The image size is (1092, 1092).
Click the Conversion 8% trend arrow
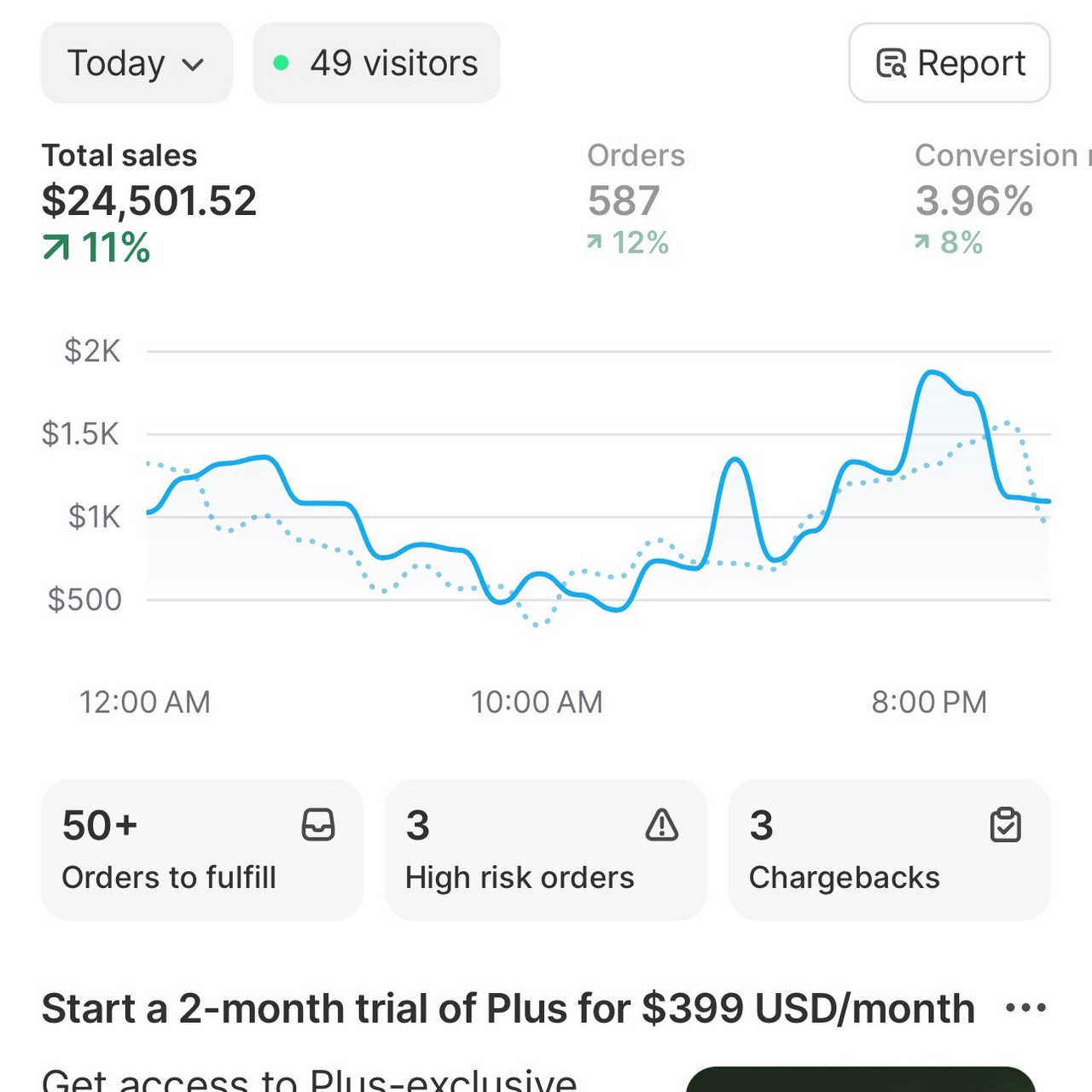922,243
